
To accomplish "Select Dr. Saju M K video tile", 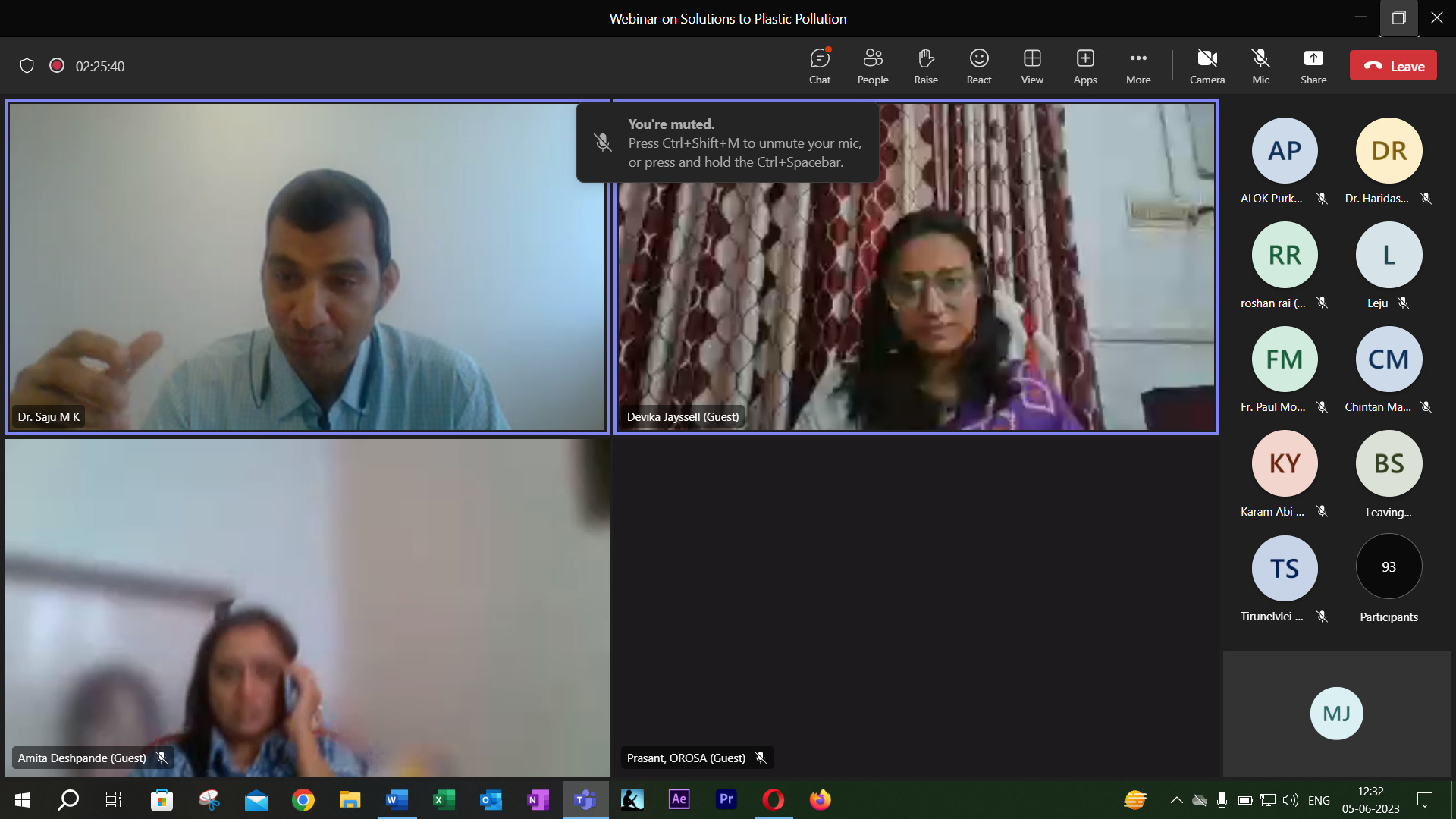I will click(306, 267).
